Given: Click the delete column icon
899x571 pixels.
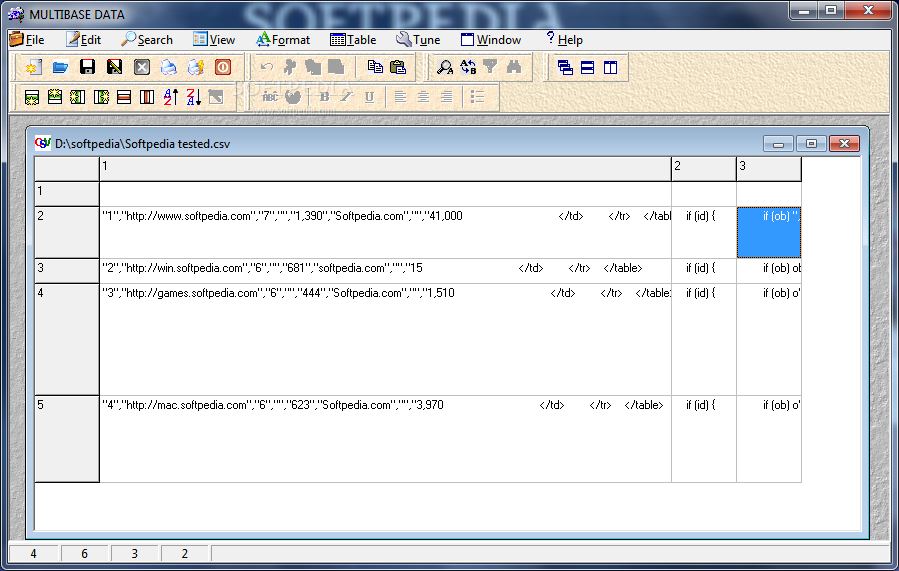Looking at the screenshot, I should (147, 97).
